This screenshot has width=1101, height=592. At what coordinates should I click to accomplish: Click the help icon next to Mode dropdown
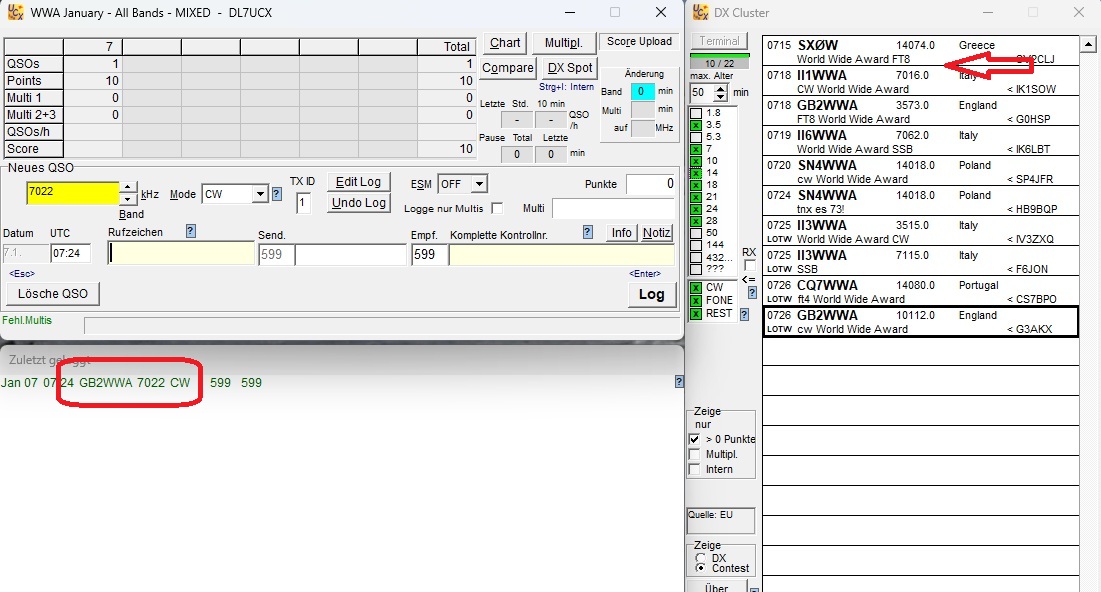(277, 194)
